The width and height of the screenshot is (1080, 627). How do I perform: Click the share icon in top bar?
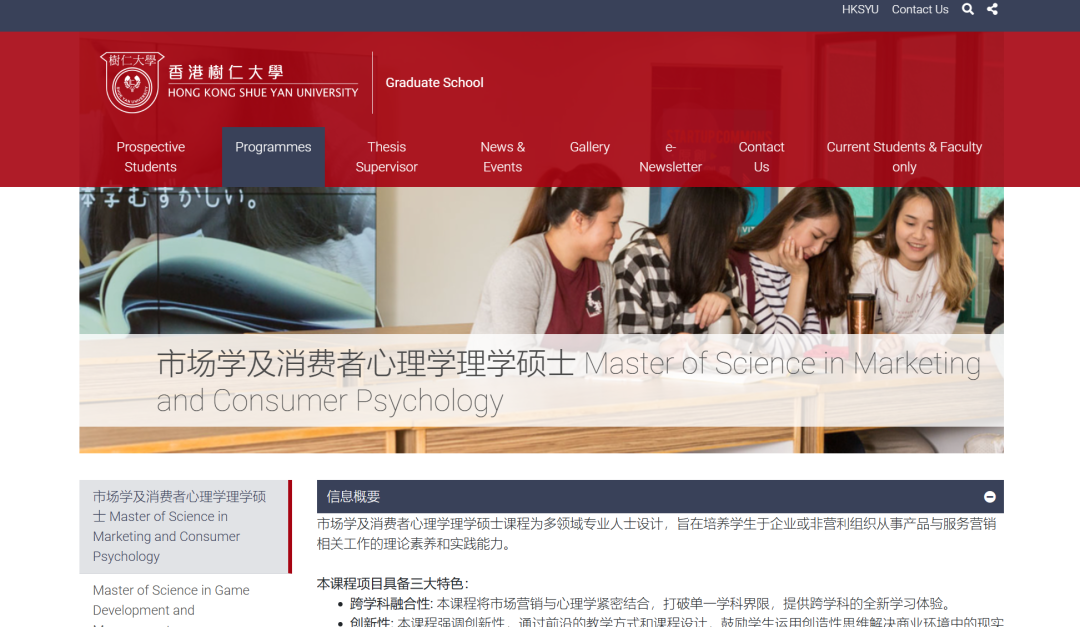click(x=992, y=10)
